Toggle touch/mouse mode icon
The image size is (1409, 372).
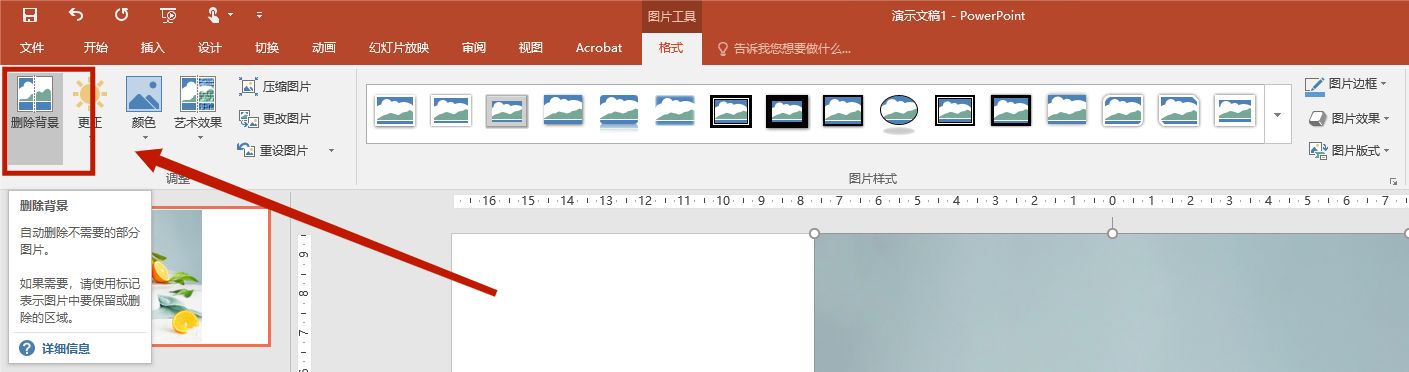213,15
